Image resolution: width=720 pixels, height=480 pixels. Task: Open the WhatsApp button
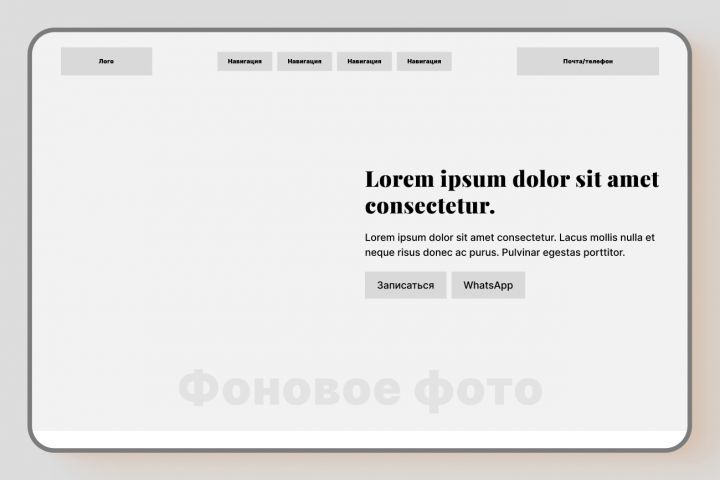tap(488, 285)
